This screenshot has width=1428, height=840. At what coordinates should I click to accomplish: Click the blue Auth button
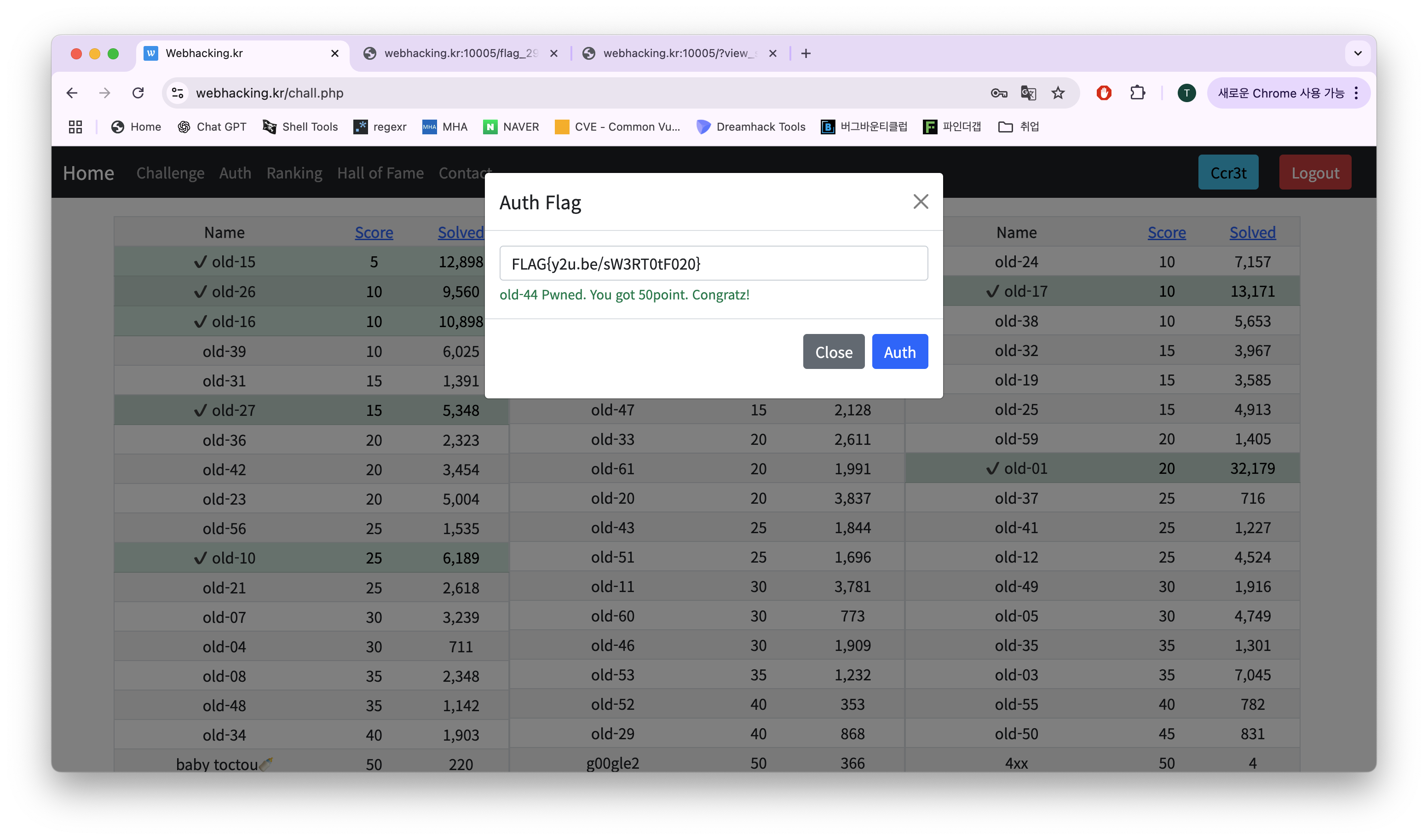[x=899, y=352]
